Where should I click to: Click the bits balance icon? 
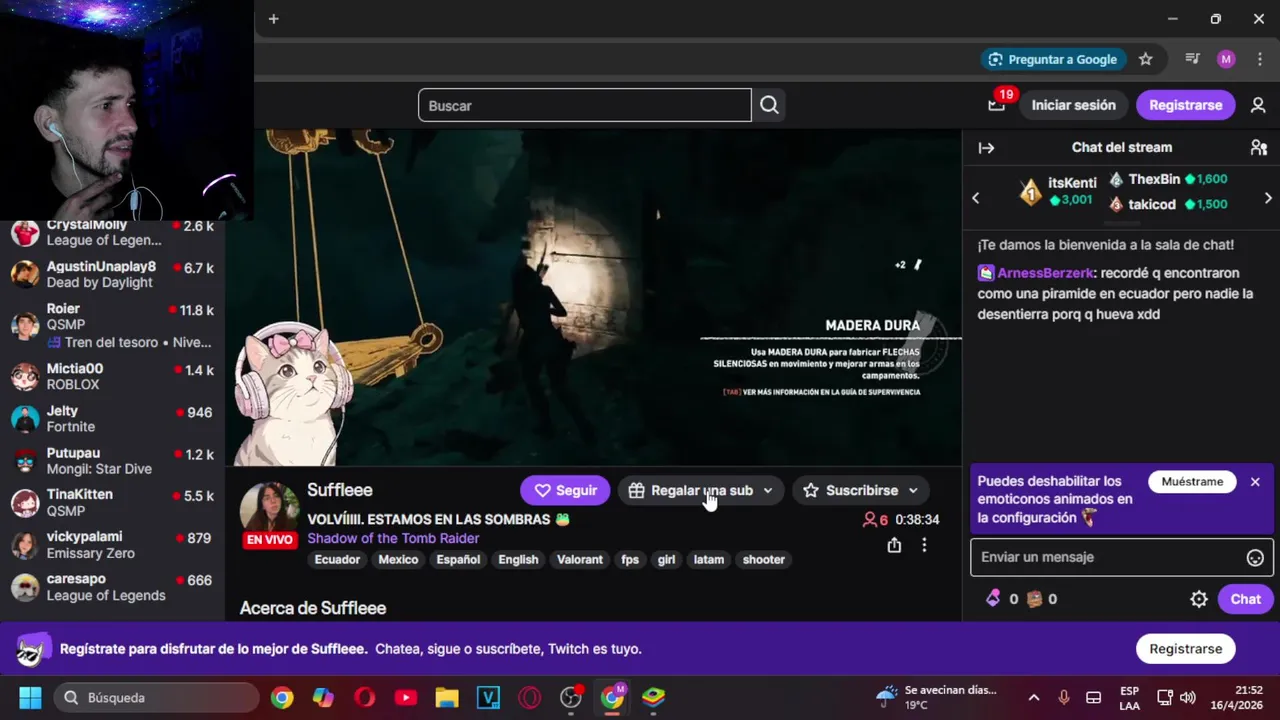tap(993, 599)
